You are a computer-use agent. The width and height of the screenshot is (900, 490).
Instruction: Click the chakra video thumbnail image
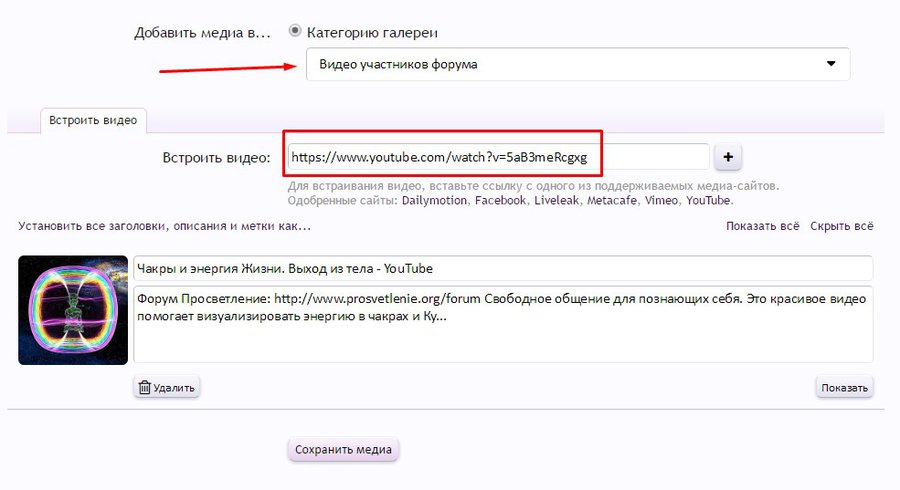click(x=73, y=309)
